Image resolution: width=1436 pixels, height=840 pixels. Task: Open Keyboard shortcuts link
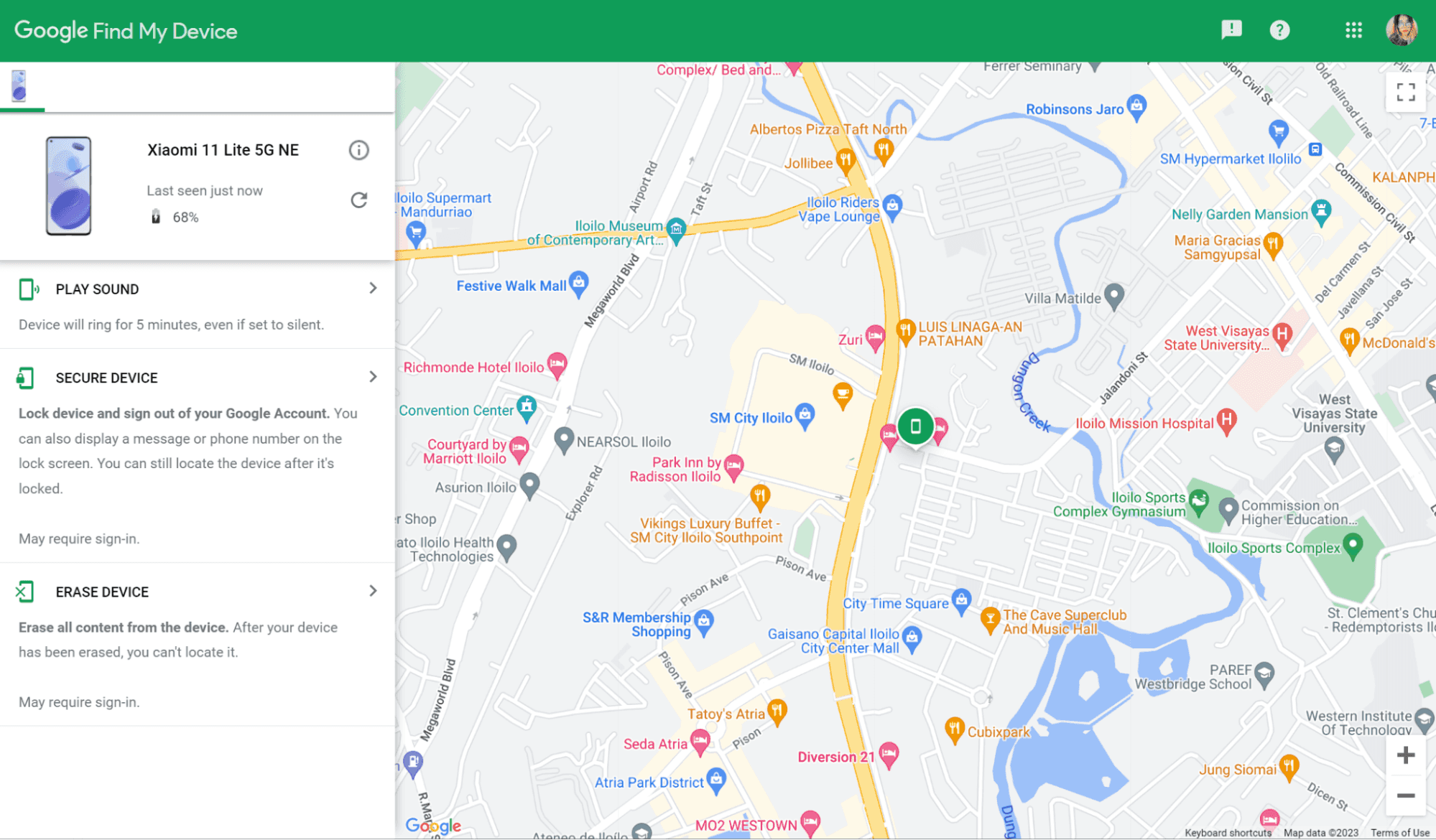1228,833
